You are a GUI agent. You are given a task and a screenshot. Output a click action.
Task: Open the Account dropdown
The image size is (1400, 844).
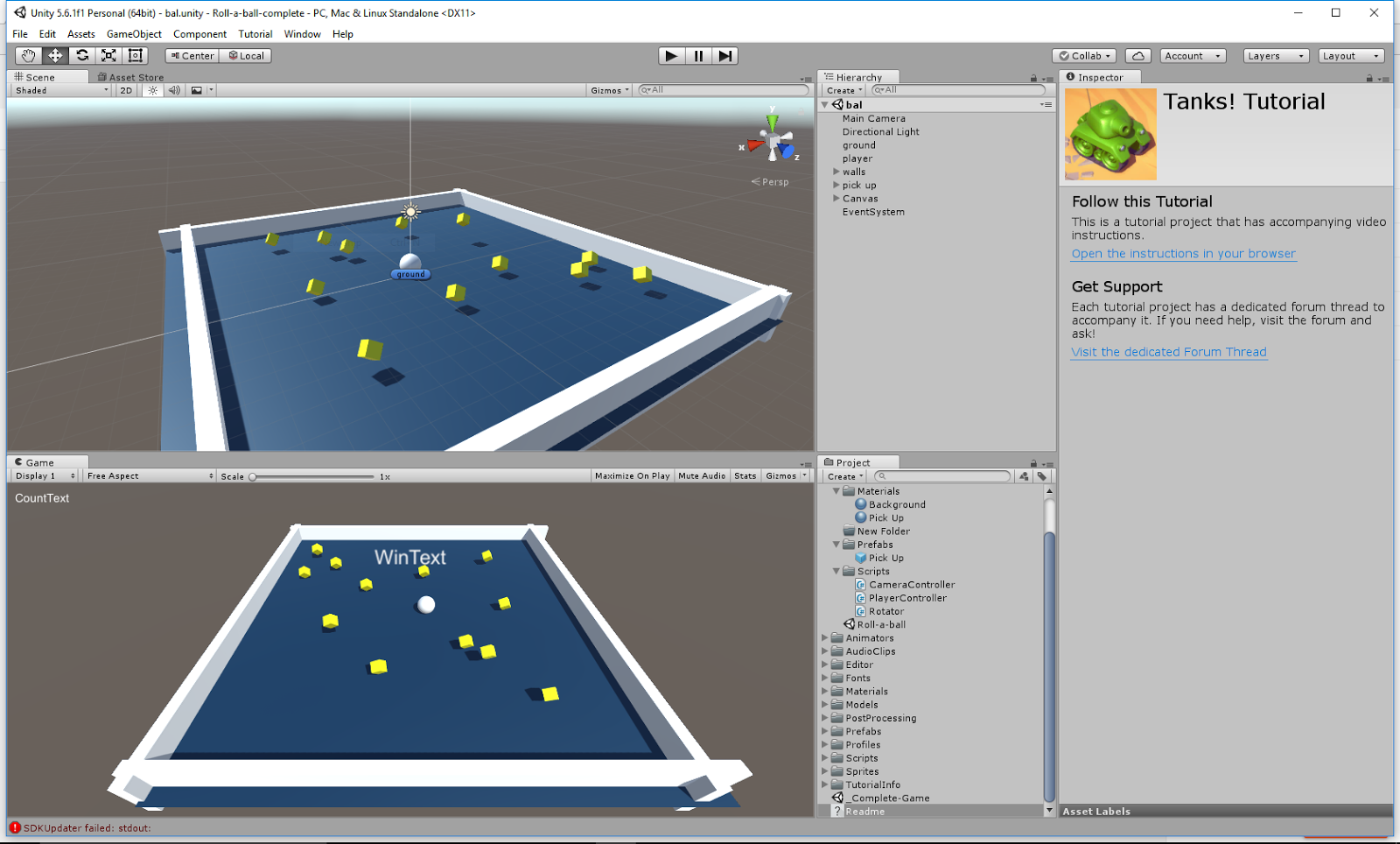[1193, 56]
